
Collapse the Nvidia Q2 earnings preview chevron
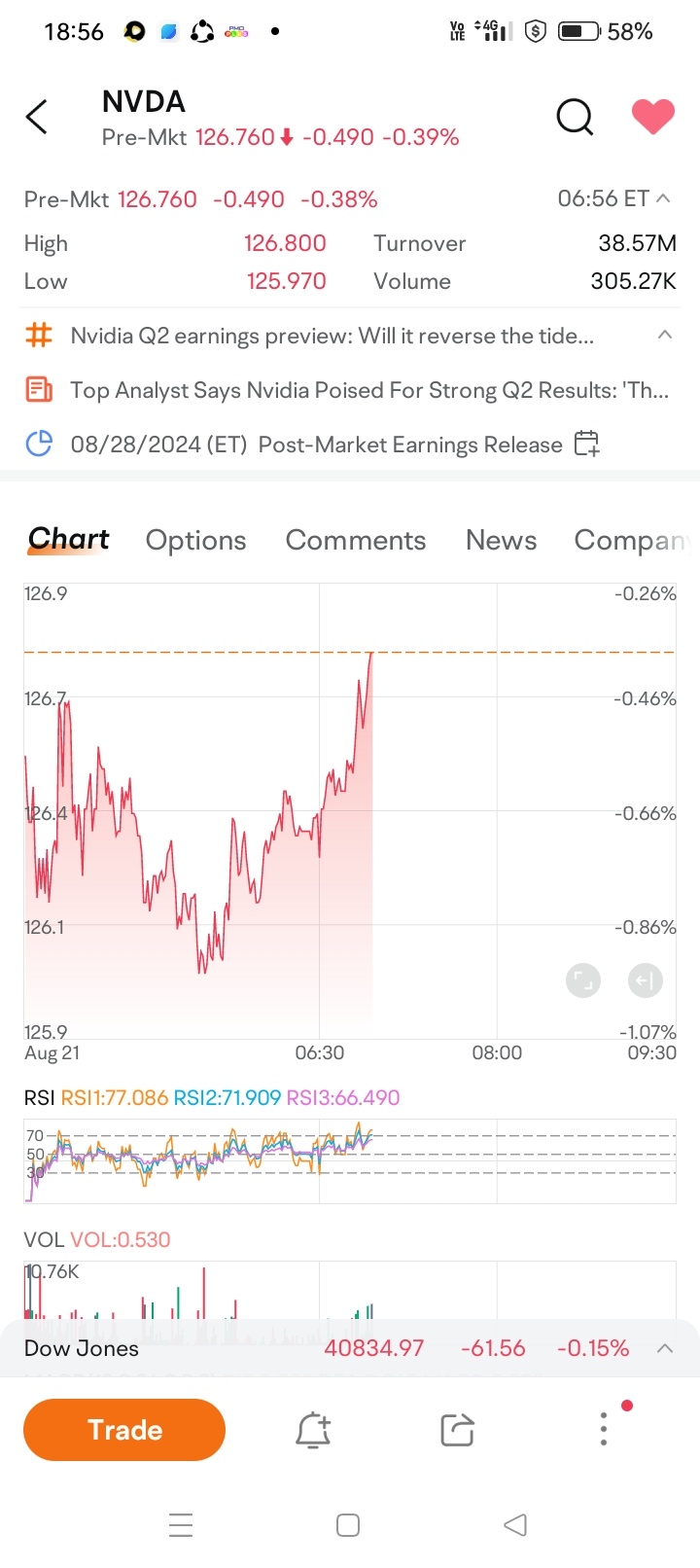[x=665, y=336]
